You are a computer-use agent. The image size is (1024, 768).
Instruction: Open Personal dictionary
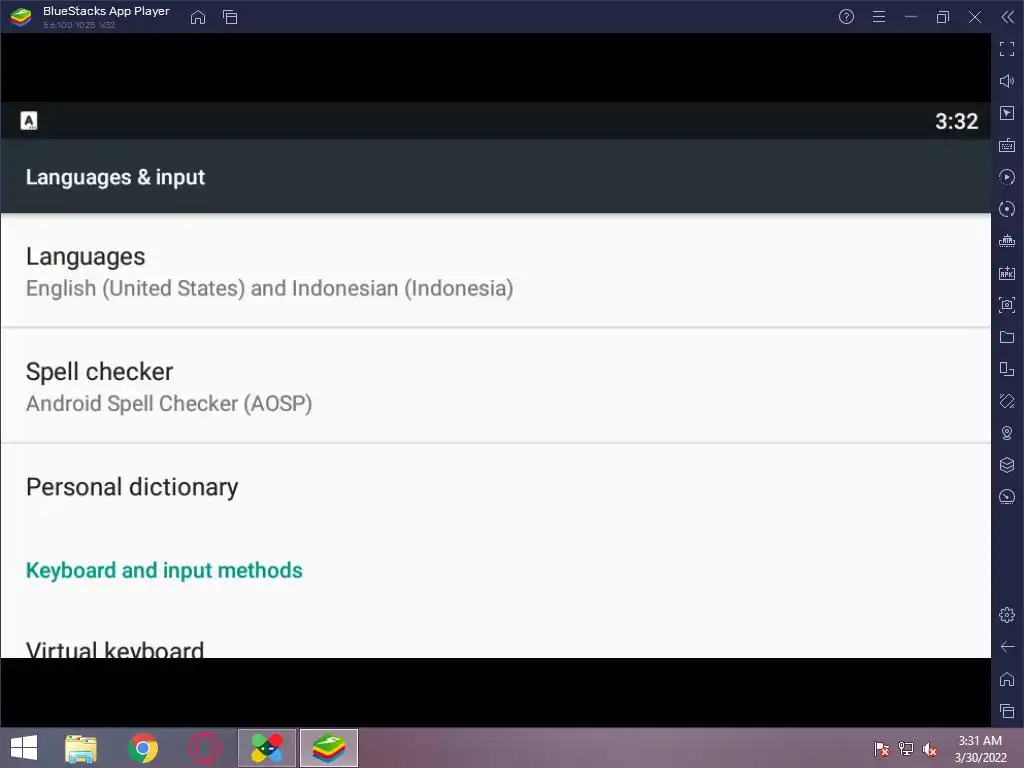coord(496,487)
